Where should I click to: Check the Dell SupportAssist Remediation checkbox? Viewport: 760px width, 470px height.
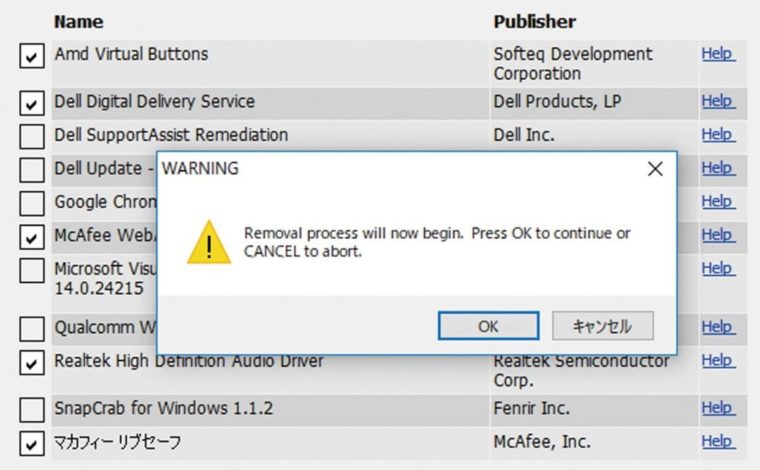click(32, 136)
